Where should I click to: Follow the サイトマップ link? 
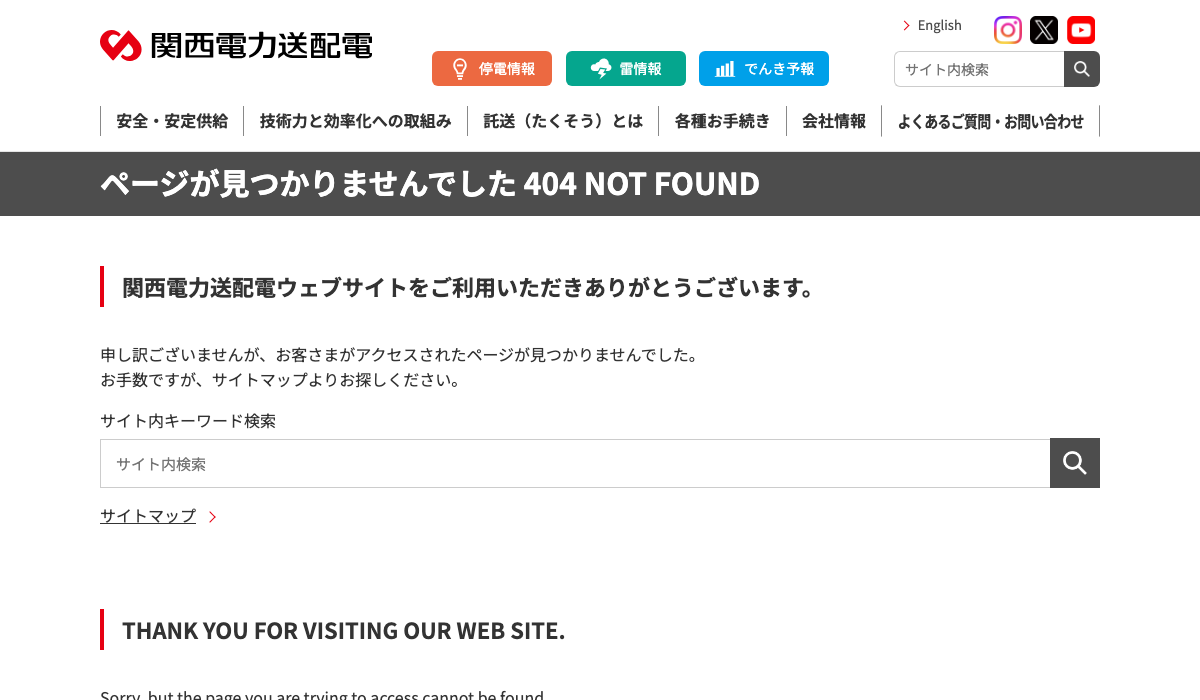pyautogui.click(x=148, y=516)
